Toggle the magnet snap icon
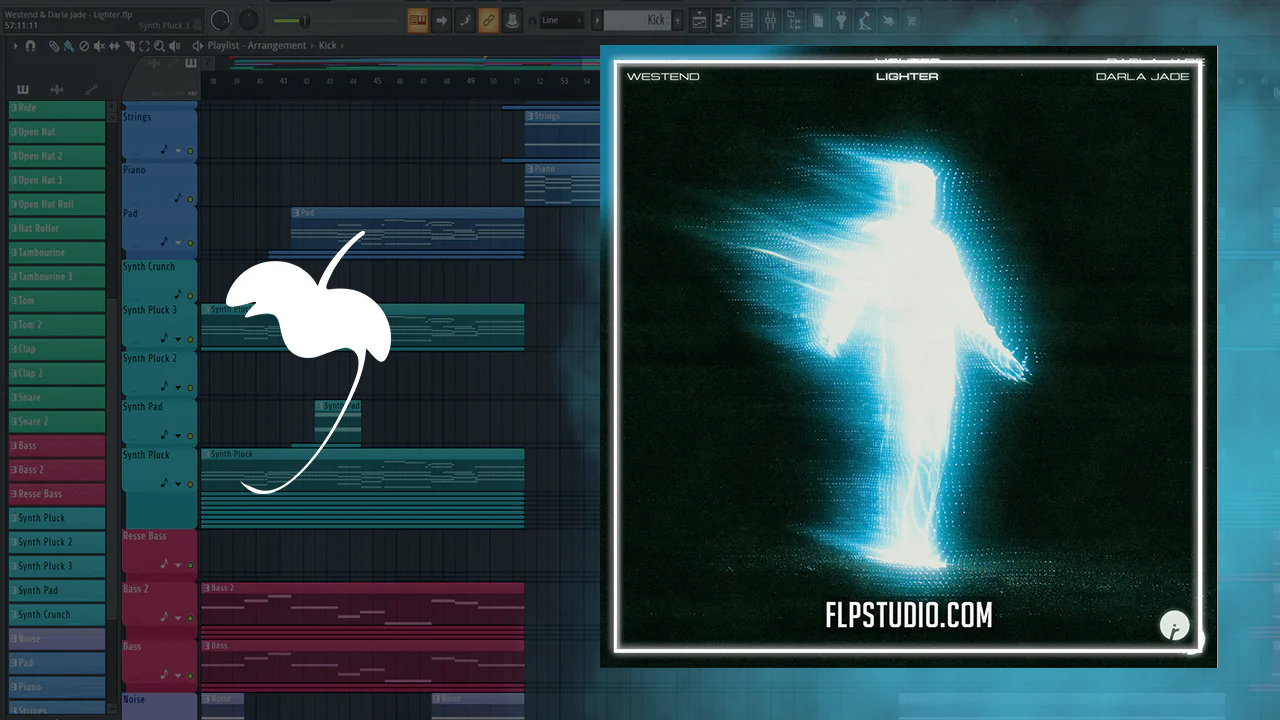 coord(30,46)
